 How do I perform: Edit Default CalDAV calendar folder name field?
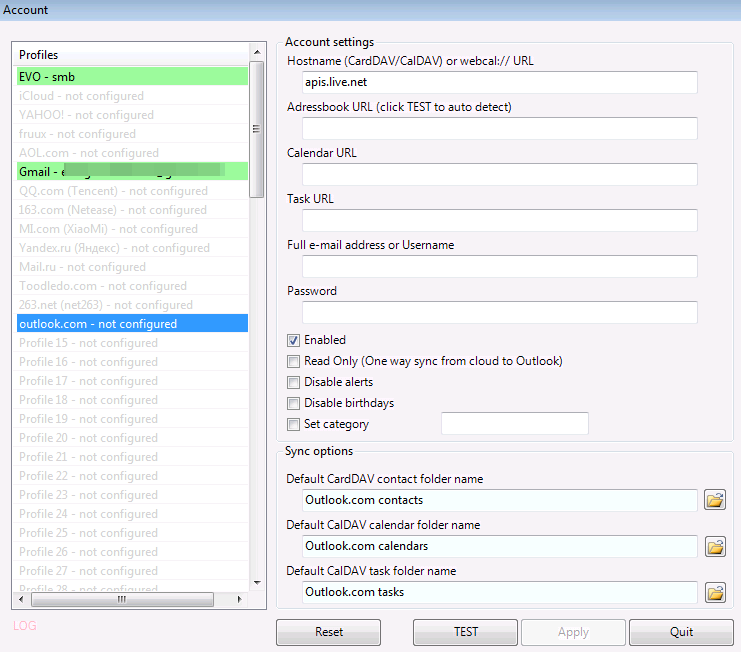tap(500, 546)
